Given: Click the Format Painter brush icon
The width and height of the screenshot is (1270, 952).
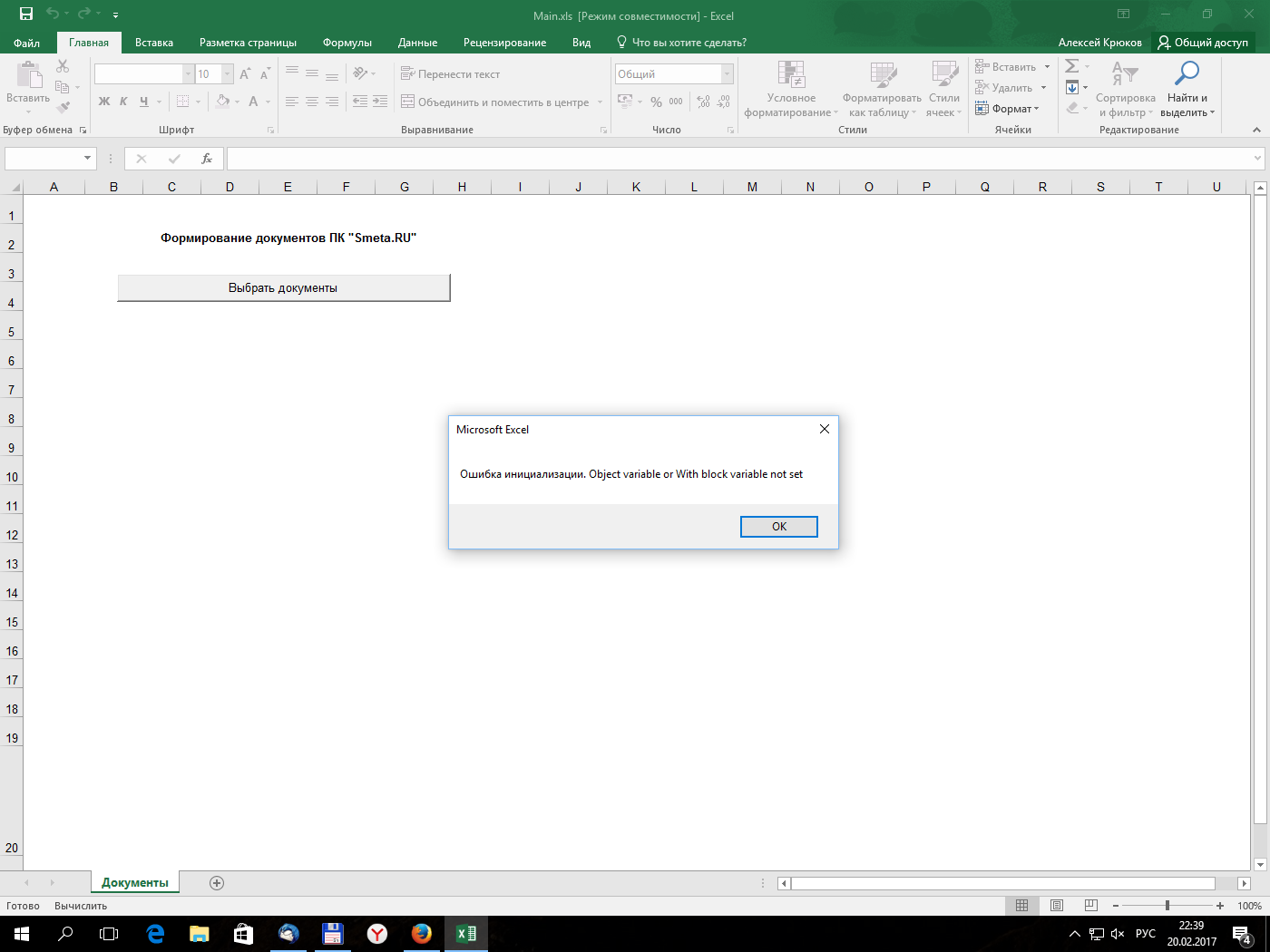Looking at the screenshot, I should [63, 107].
